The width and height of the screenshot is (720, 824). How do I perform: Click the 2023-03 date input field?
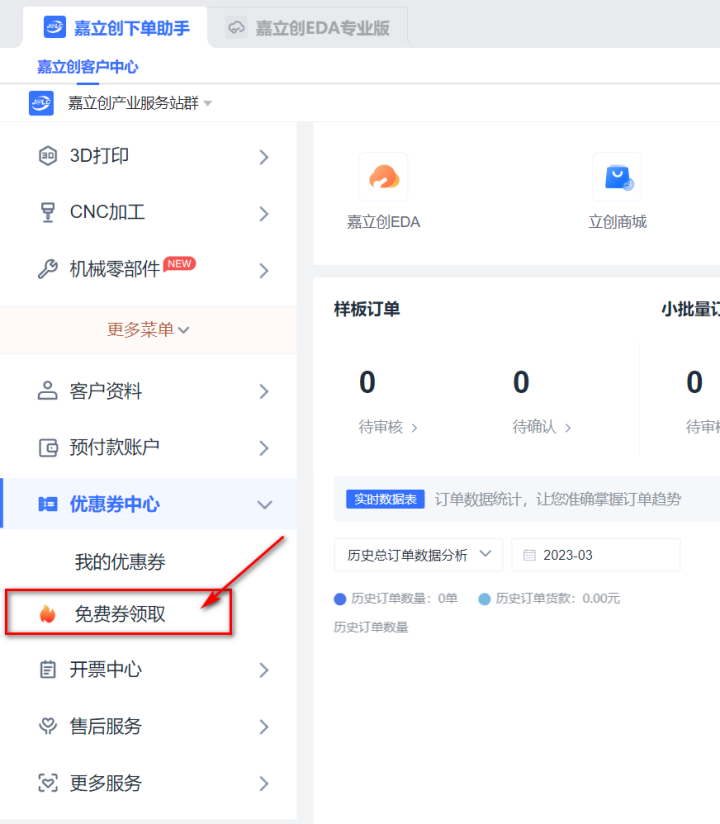tap(596, 555)
